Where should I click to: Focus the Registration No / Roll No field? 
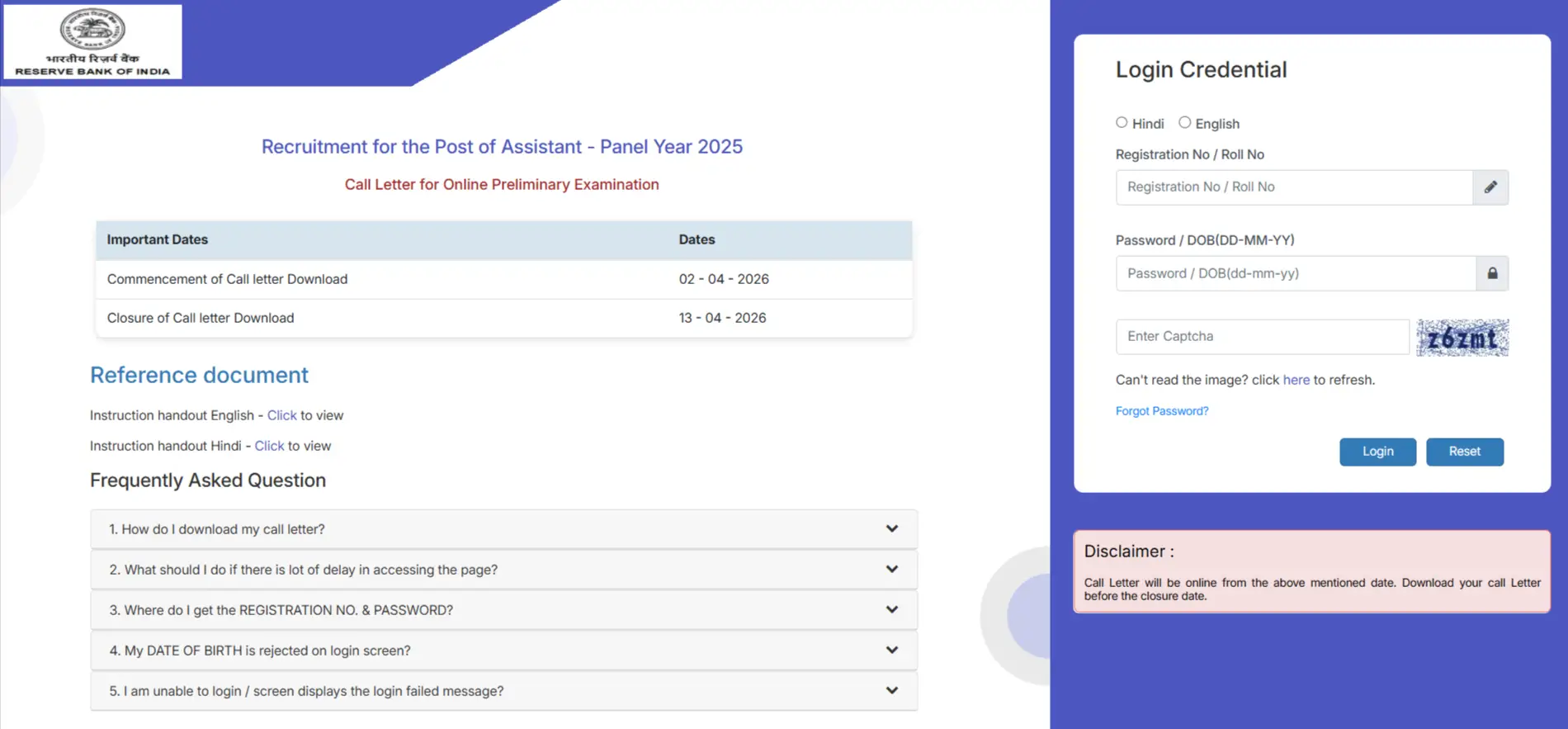coord(1294,187)
